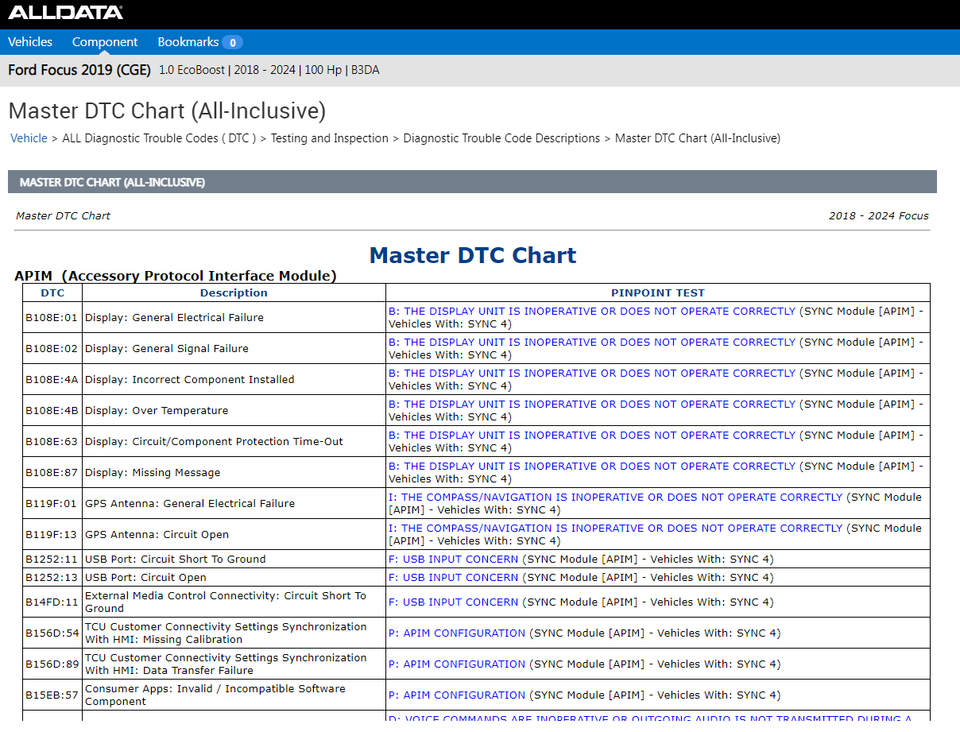This screenshot has width=960, height=732.
Task: Click the ALLDATA logo
Action: tap(66, 13)
